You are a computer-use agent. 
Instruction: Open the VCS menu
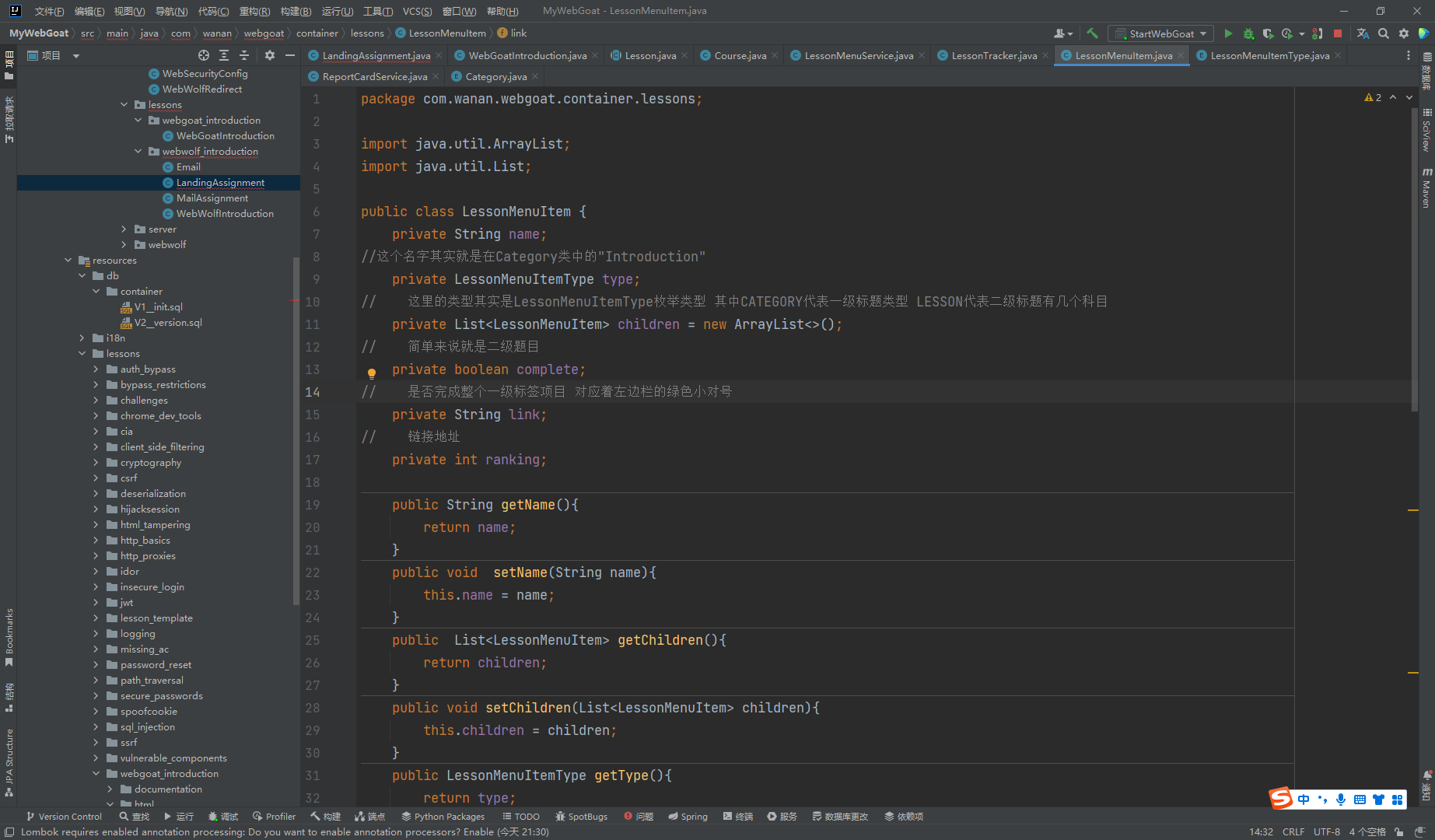coord(417,11)
